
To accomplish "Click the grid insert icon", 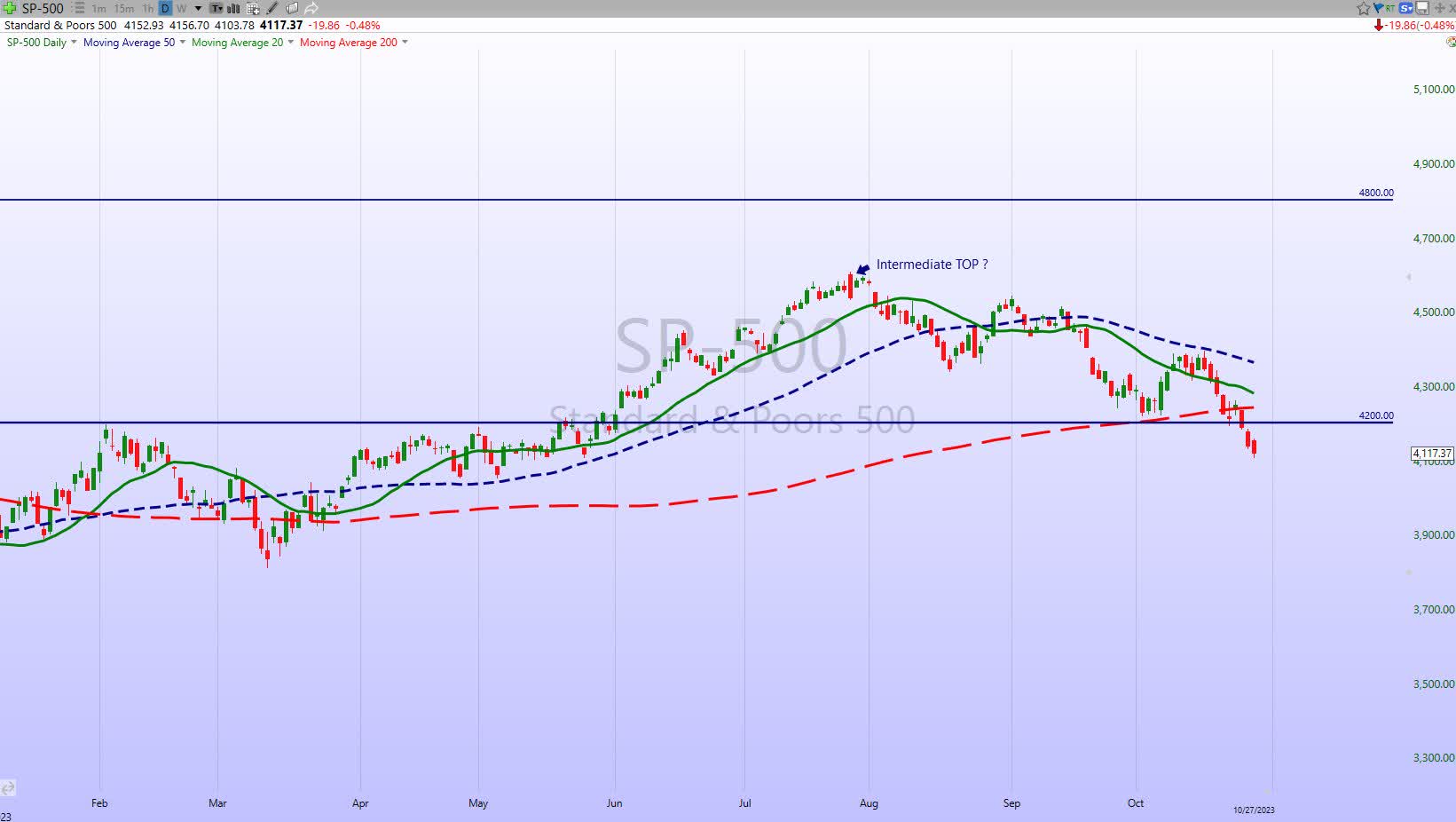I will 251,8.
